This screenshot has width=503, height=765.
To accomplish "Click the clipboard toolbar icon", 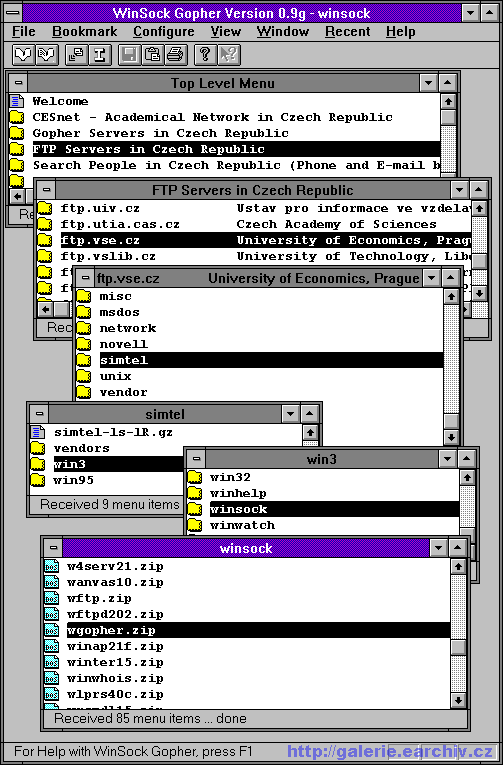I will point(153,55).
